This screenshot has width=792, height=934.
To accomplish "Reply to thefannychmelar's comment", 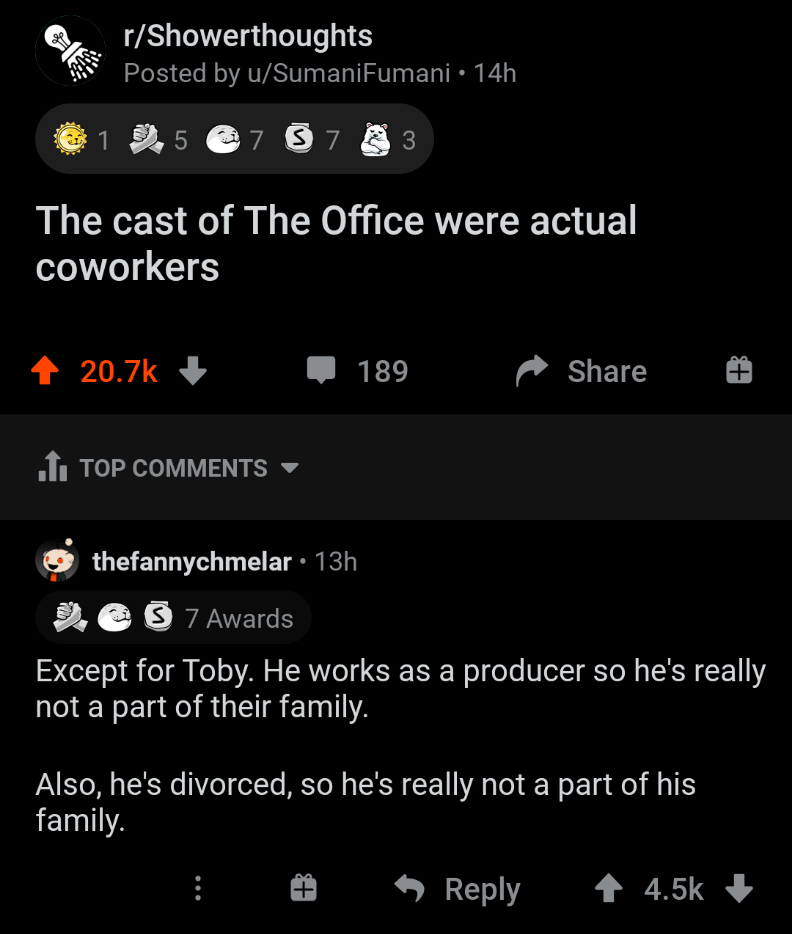I will (x=458, y=888).
